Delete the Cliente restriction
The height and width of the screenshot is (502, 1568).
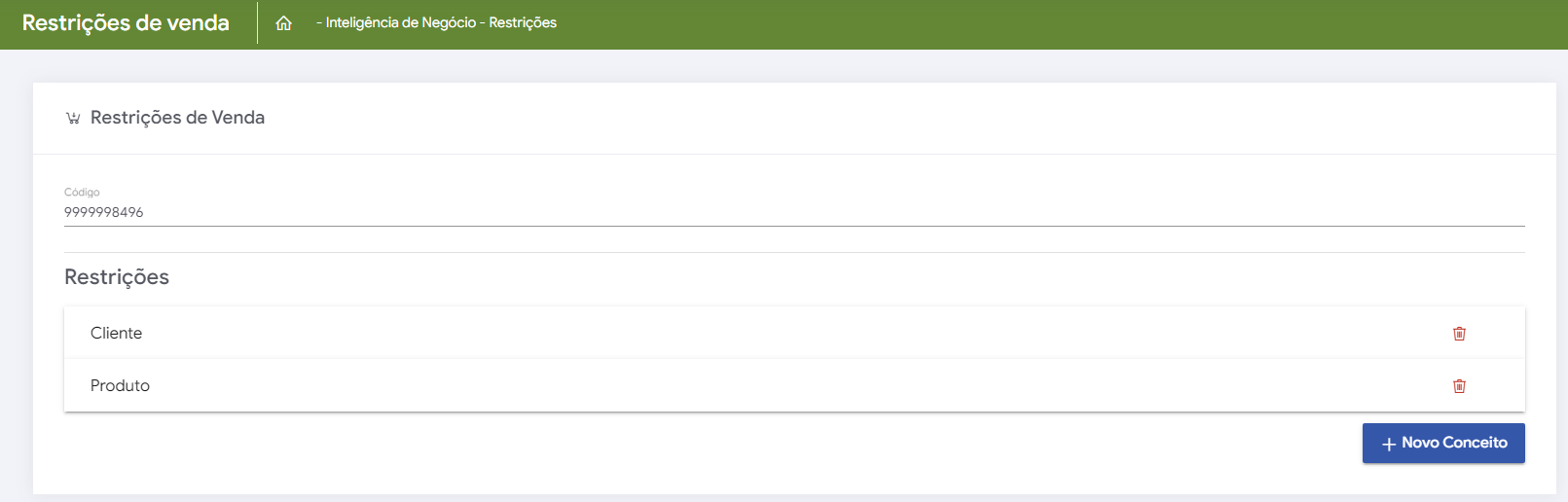(1459, 334)
